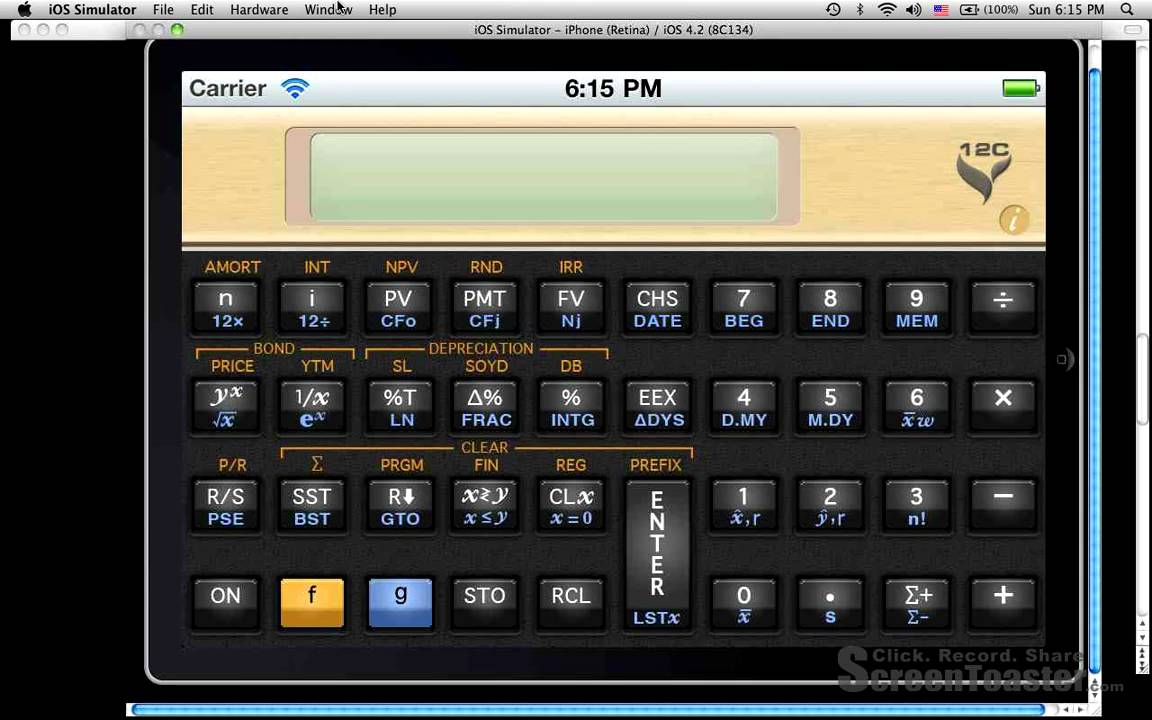Screen dimensions: 1152x720
Task: Tap the divide operator key
Action: point(1003,309)
